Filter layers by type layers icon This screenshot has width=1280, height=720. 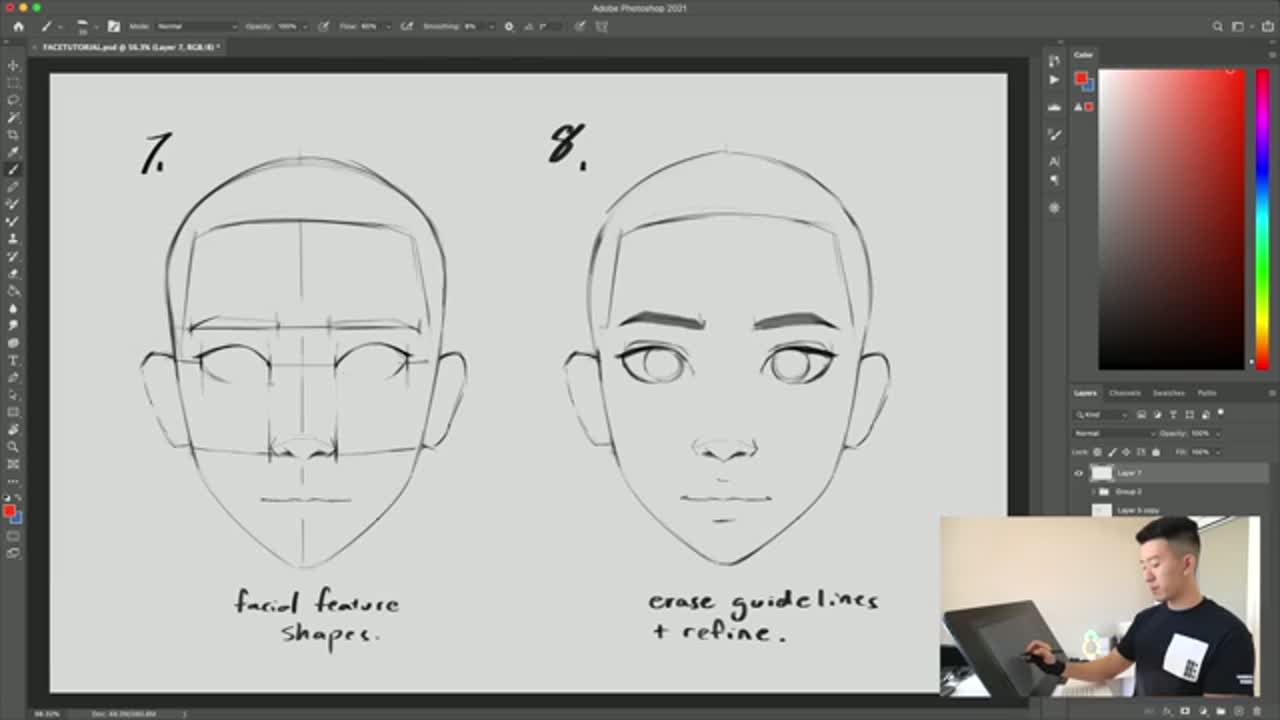[1173, 415]
